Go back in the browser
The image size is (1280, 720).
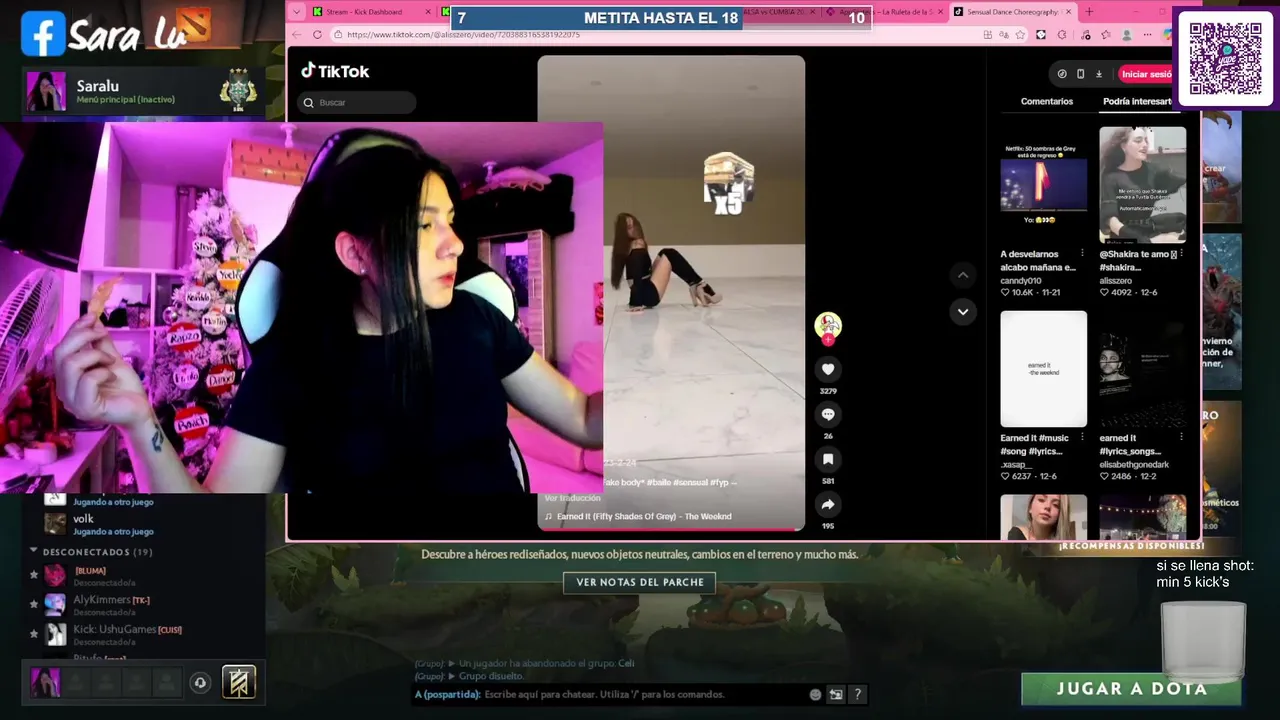(x=297, y=34)
